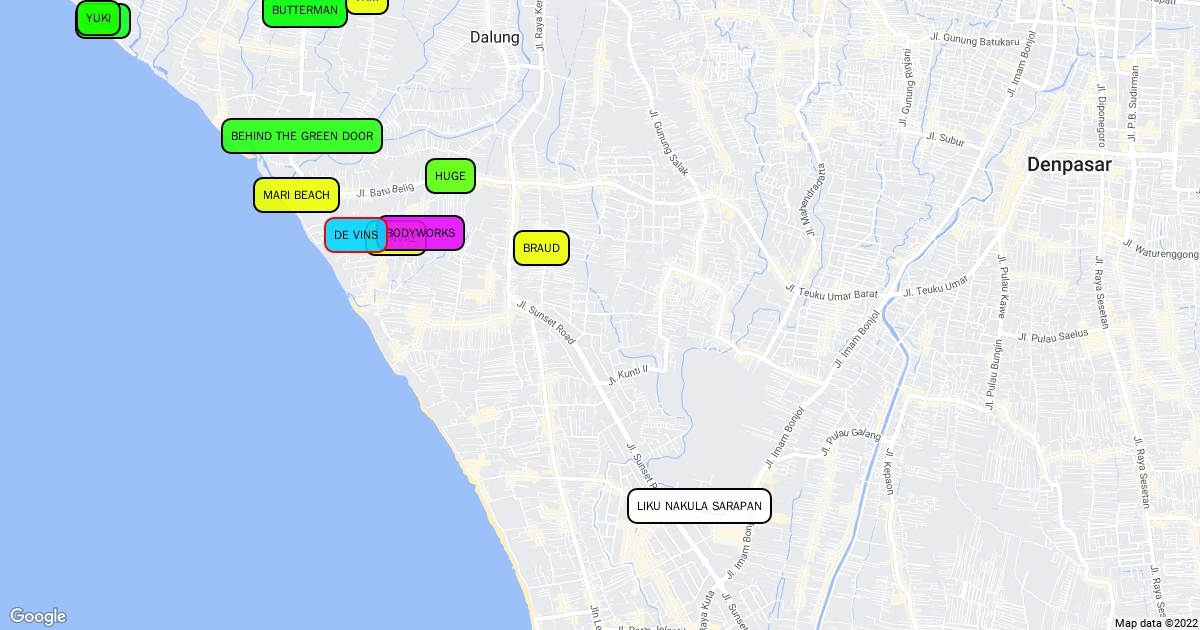Click the Jl. Batu Belig road label
Viewport: 1200px width, 630px height.
[385, 190]
